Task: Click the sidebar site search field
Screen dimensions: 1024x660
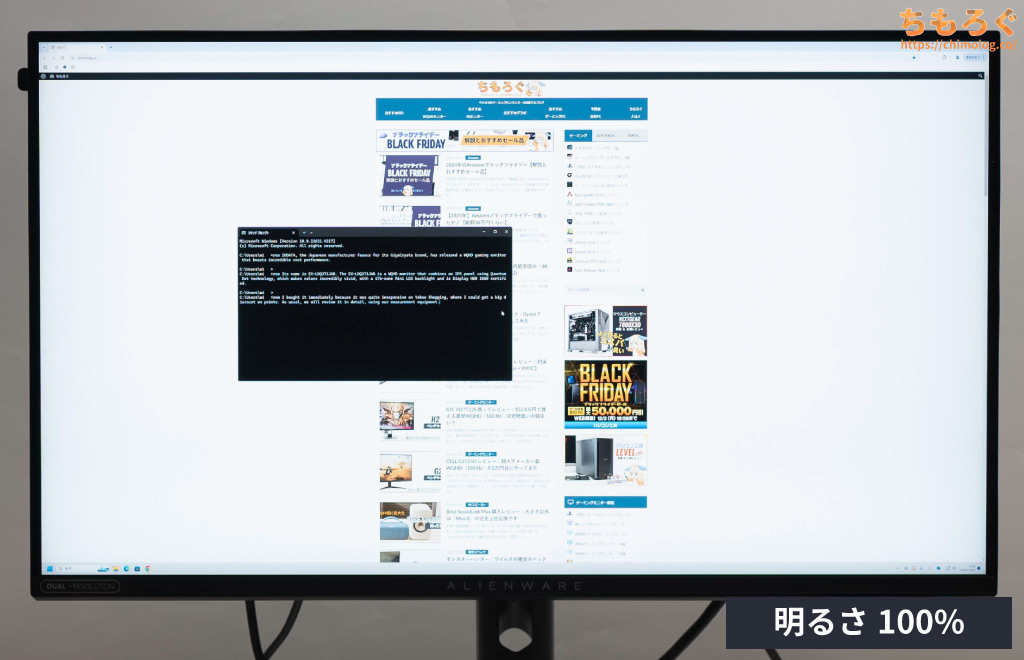Action: (604, 290)
